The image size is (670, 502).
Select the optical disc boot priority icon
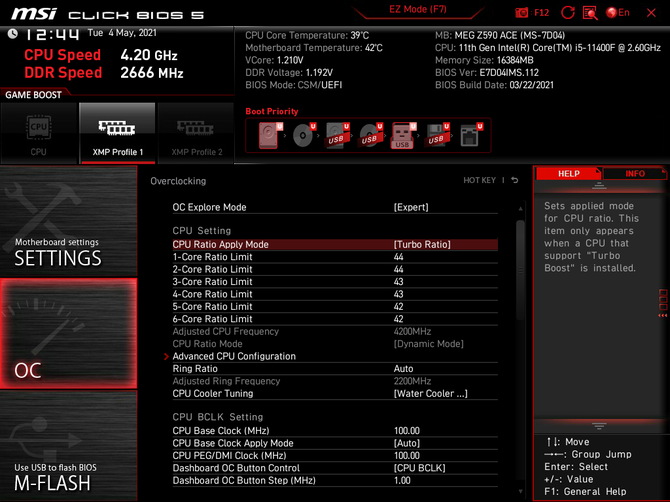(x=303, y=135)
